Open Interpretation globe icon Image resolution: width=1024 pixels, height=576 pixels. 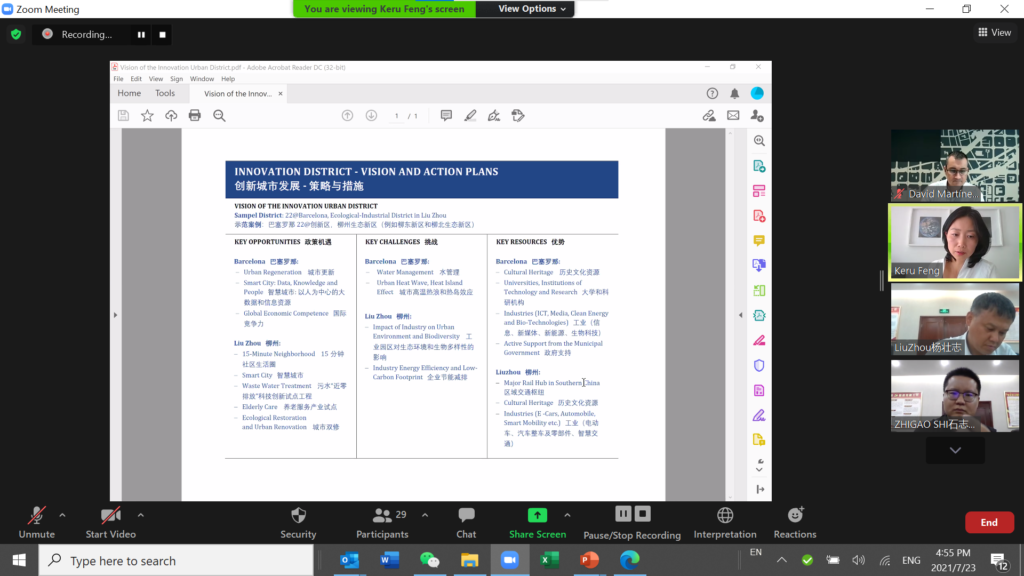click(725, 516)
